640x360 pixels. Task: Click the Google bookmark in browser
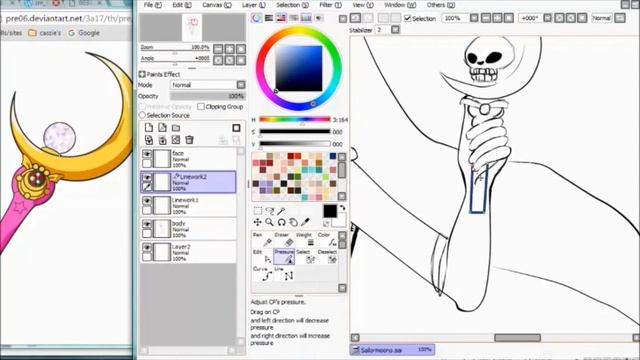coord(84,33)
